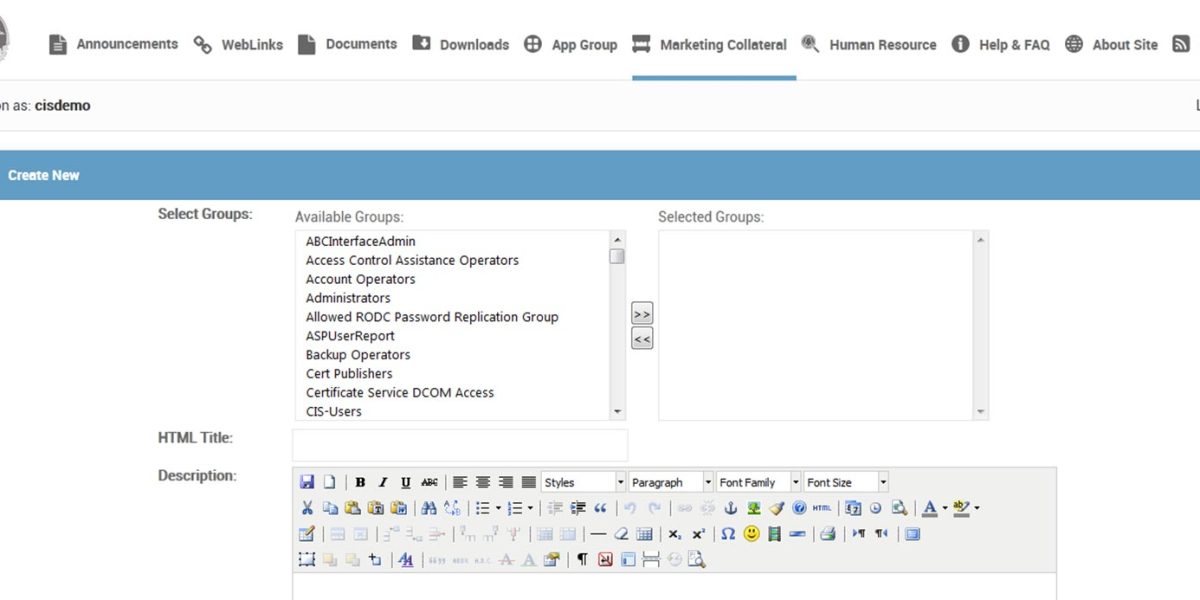Open the text color picker
The width and height of the screenshot is (1200, 600).
click(929, 508)
